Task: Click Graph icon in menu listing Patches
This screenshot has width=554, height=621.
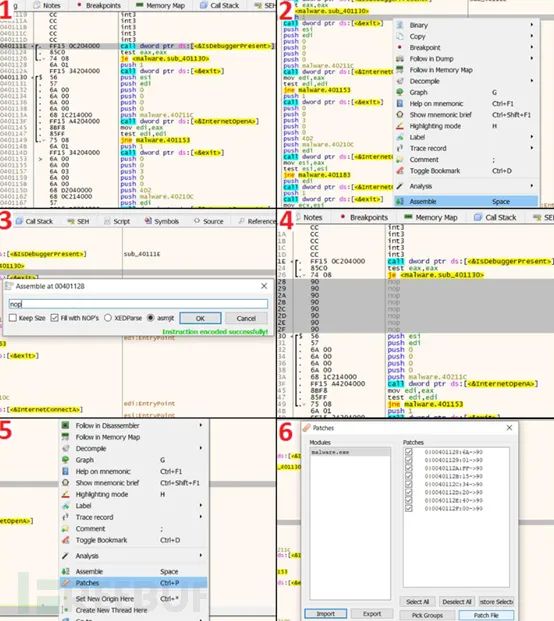Action: (x=66, y=460)
